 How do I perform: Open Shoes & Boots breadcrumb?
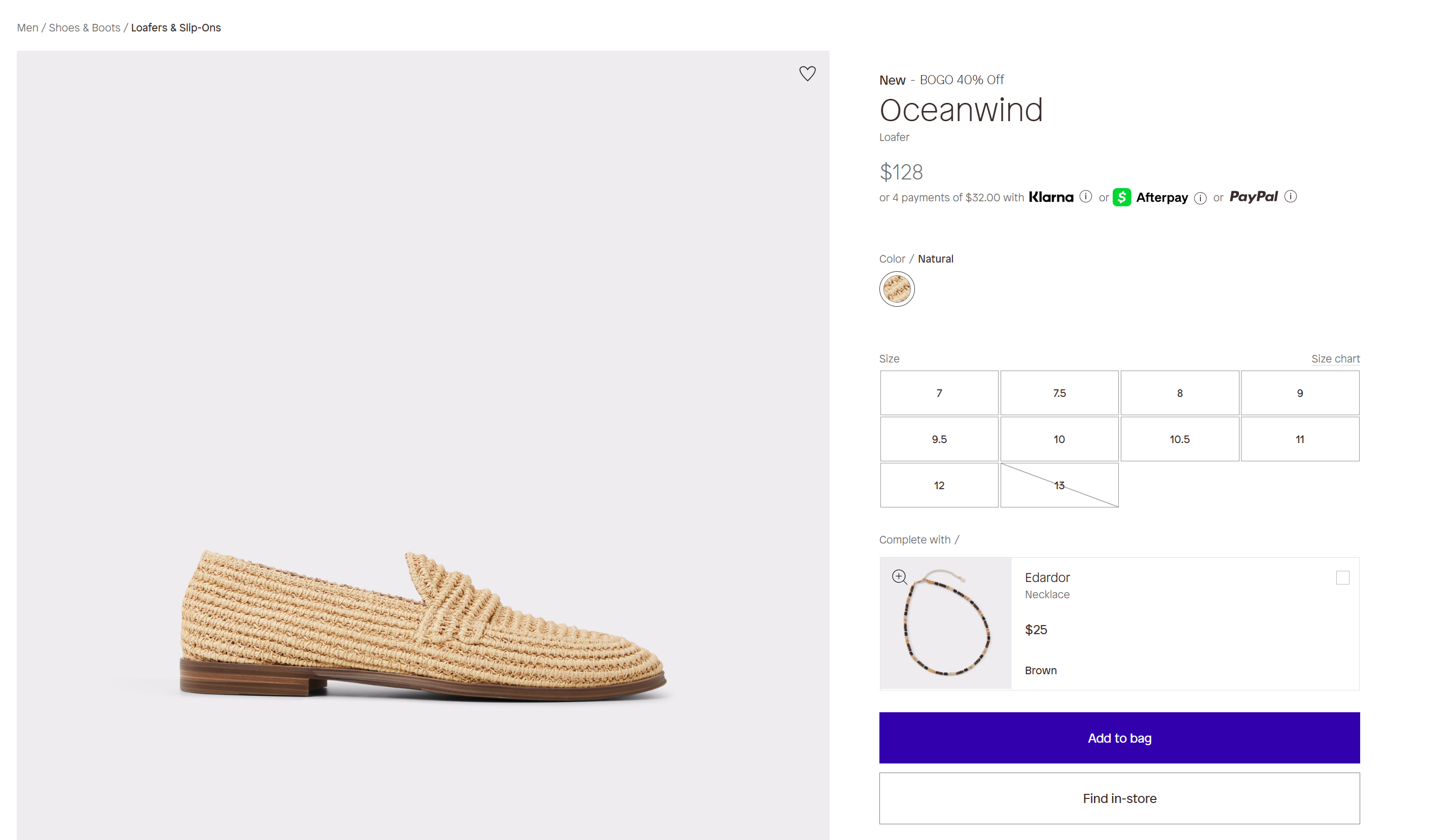coord(84,28)
